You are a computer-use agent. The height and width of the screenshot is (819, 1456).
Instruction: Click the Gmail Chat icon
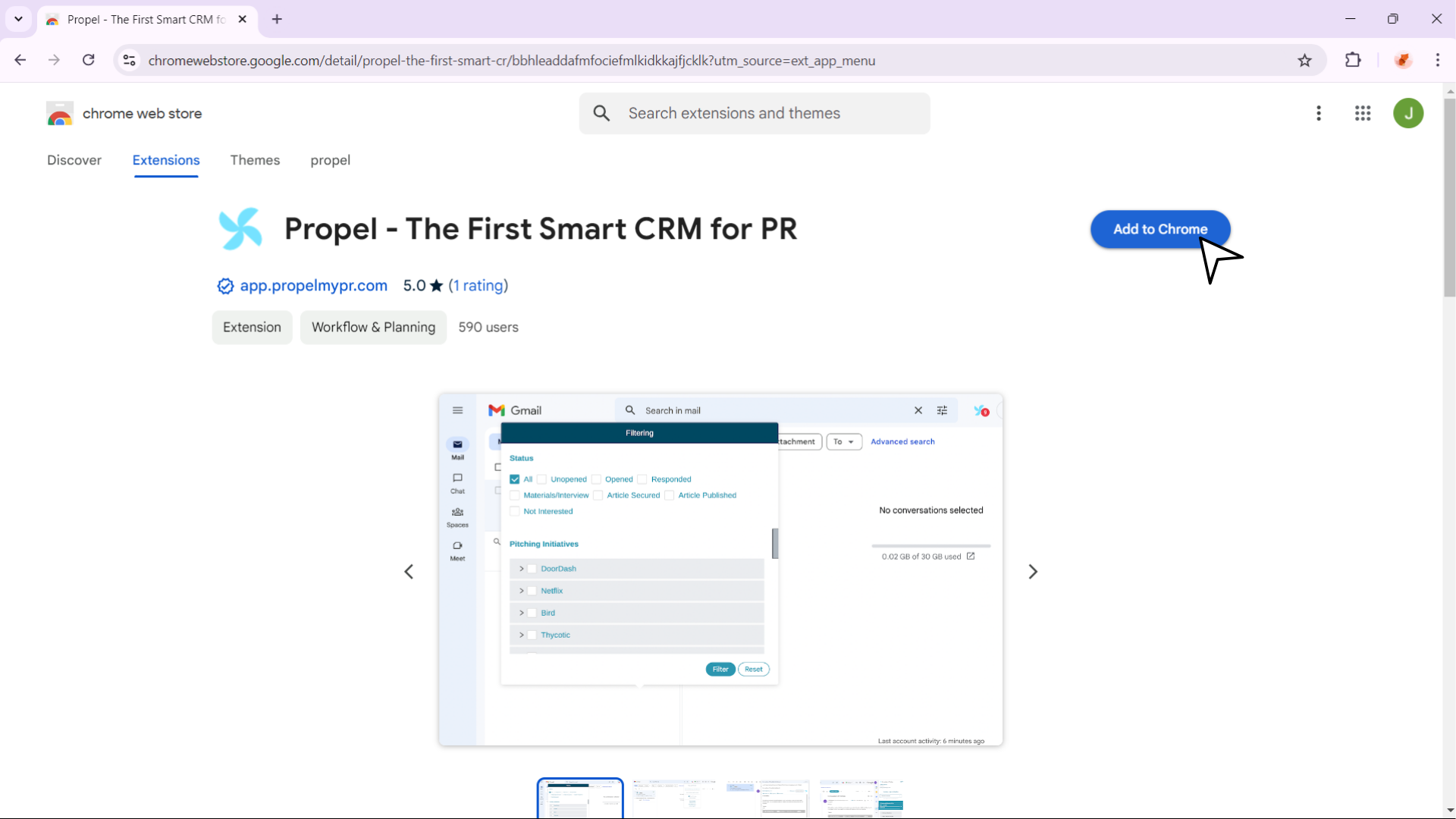pos(457,478)
